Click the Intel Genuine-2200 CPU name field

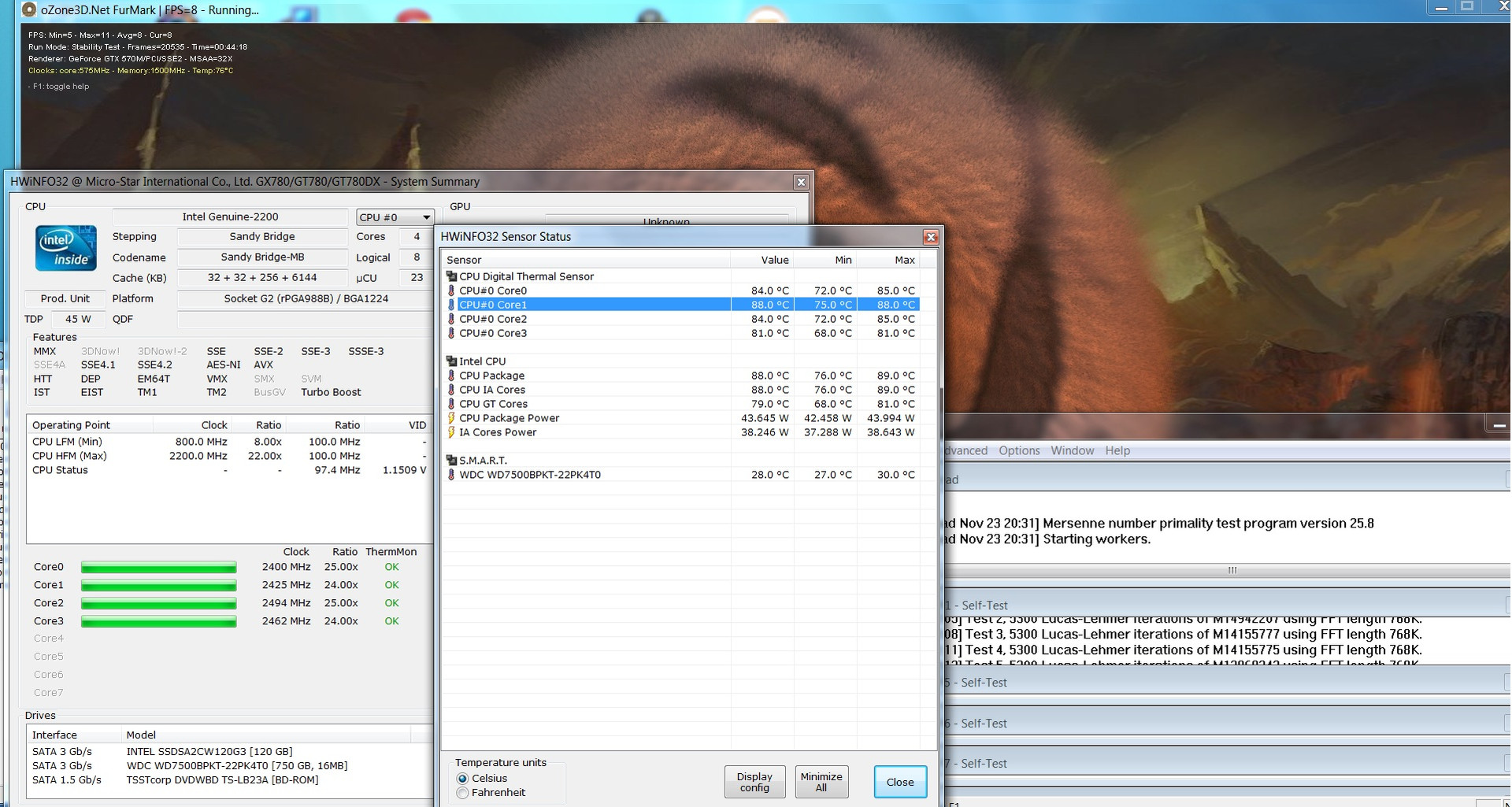(230, 217)
